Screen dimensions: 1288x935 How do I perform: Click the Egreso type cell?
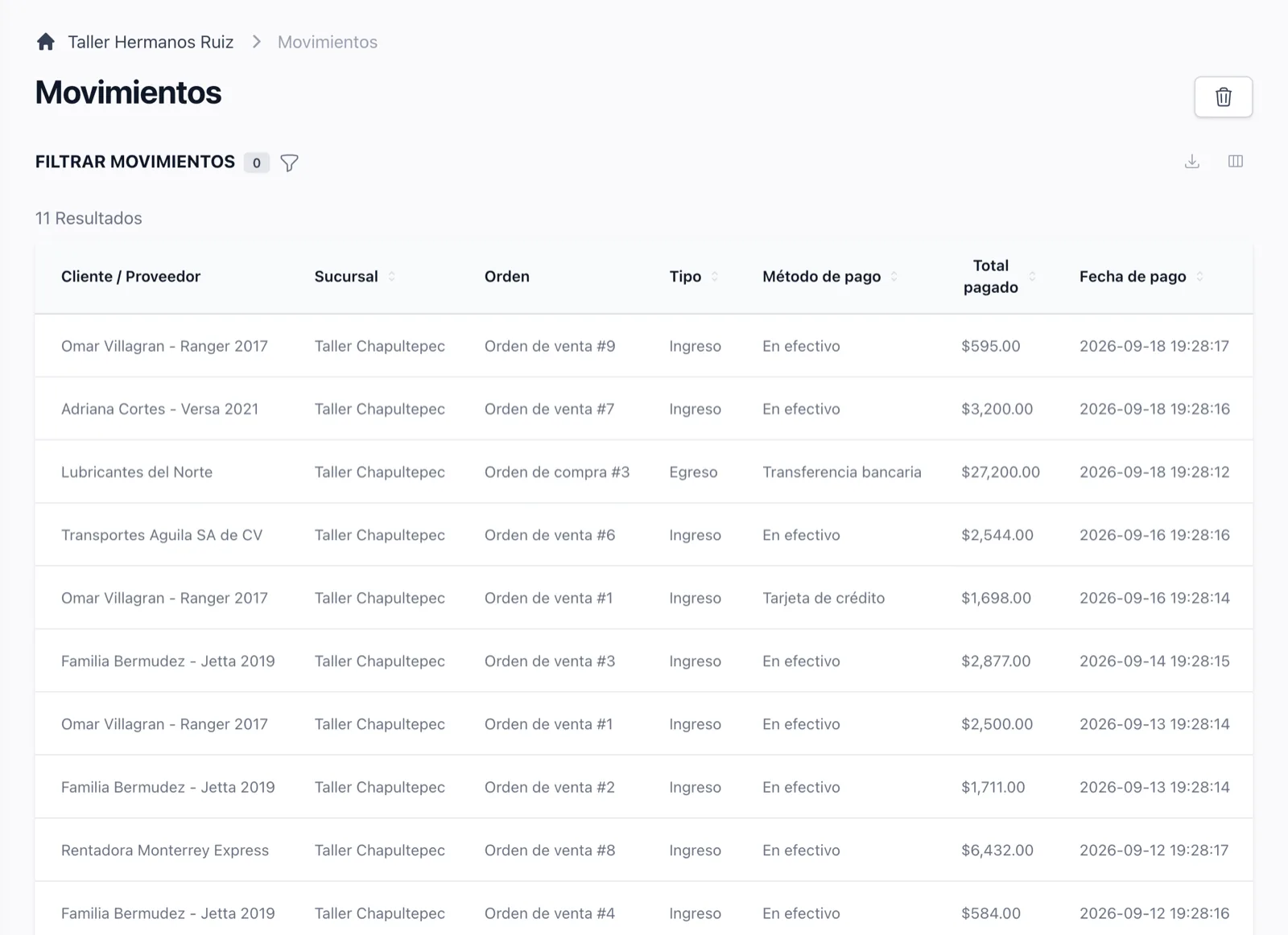point(693,472)
